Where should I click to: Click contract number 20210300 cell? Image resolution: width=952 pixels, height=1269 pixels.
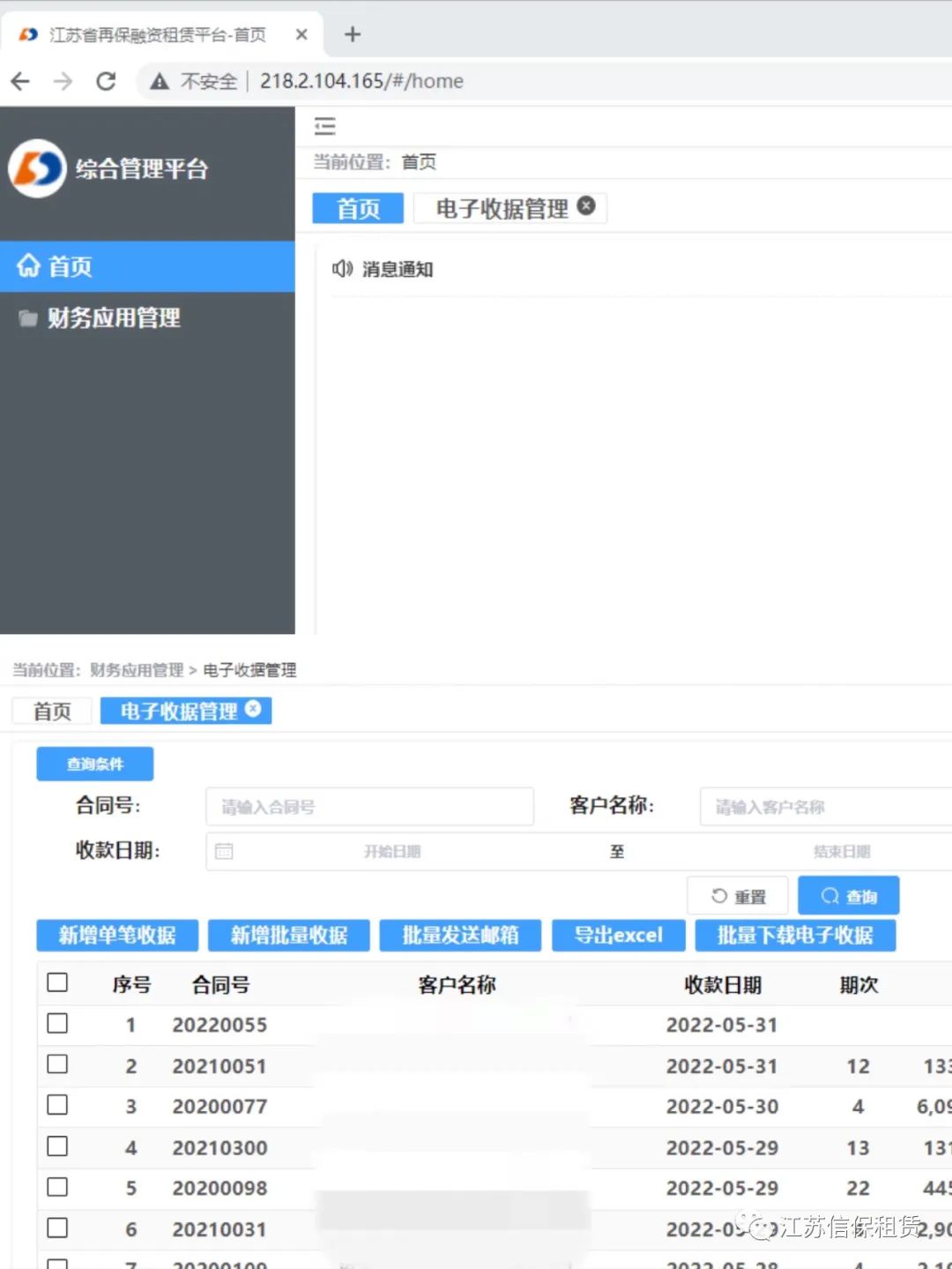(x=219, y=1147)
